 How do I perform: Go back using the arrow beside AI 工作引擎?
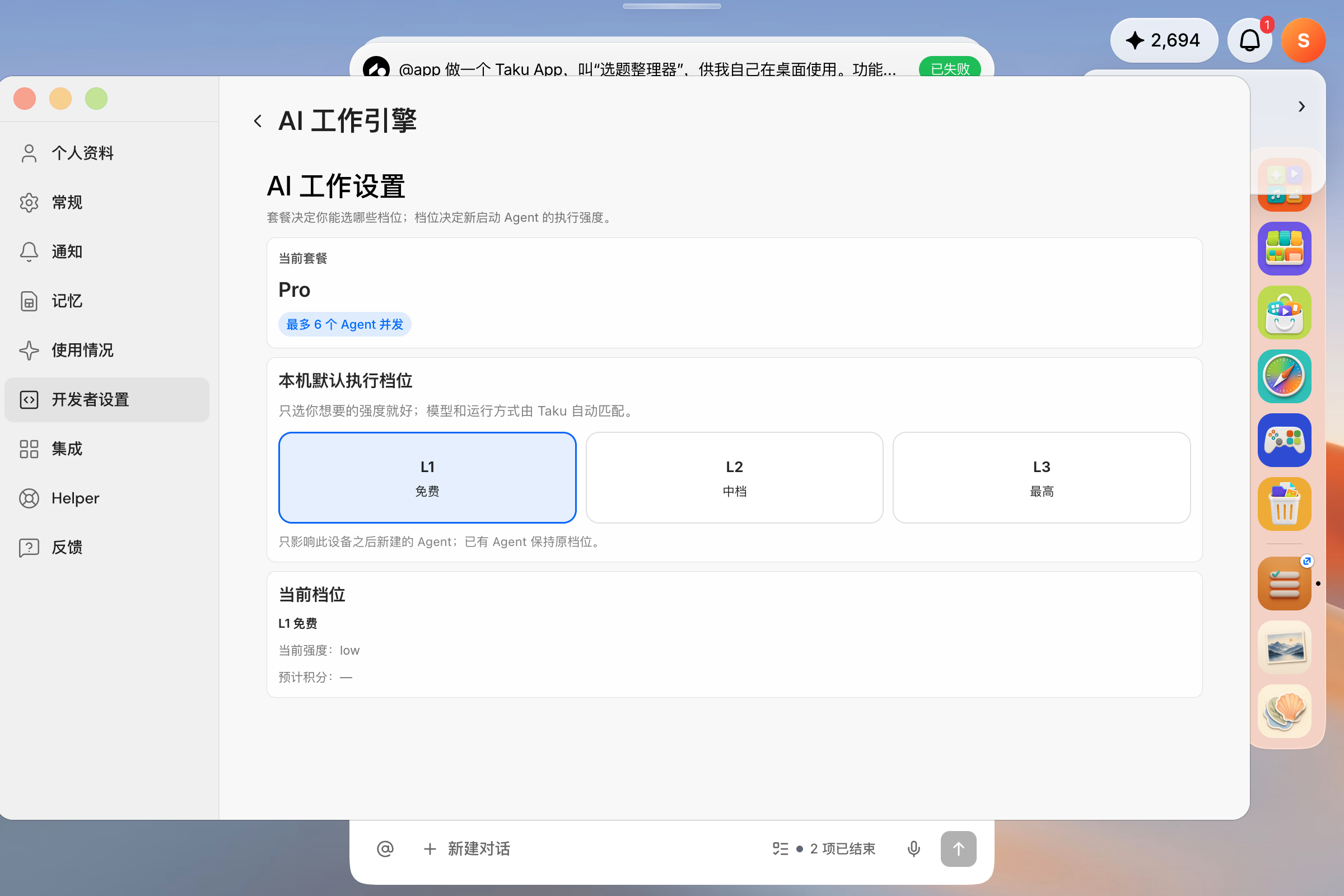[x=258, y=121]
